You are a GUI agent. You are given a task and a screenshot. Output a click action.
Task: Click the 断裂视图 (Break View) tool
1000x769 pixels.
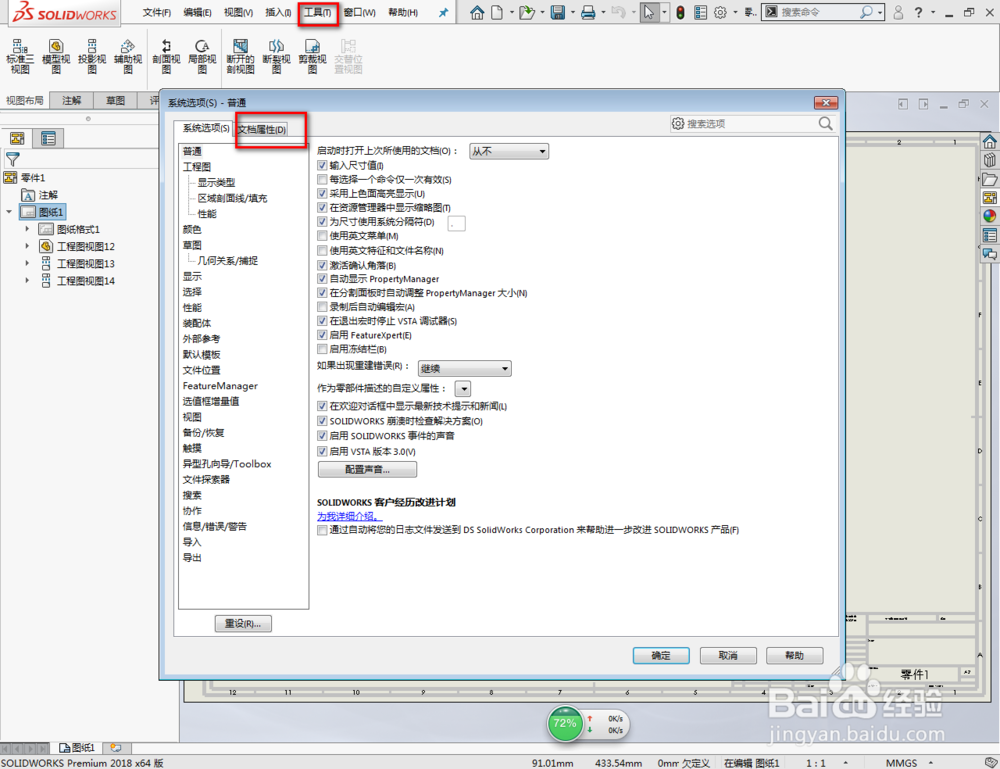click(276, 56)
